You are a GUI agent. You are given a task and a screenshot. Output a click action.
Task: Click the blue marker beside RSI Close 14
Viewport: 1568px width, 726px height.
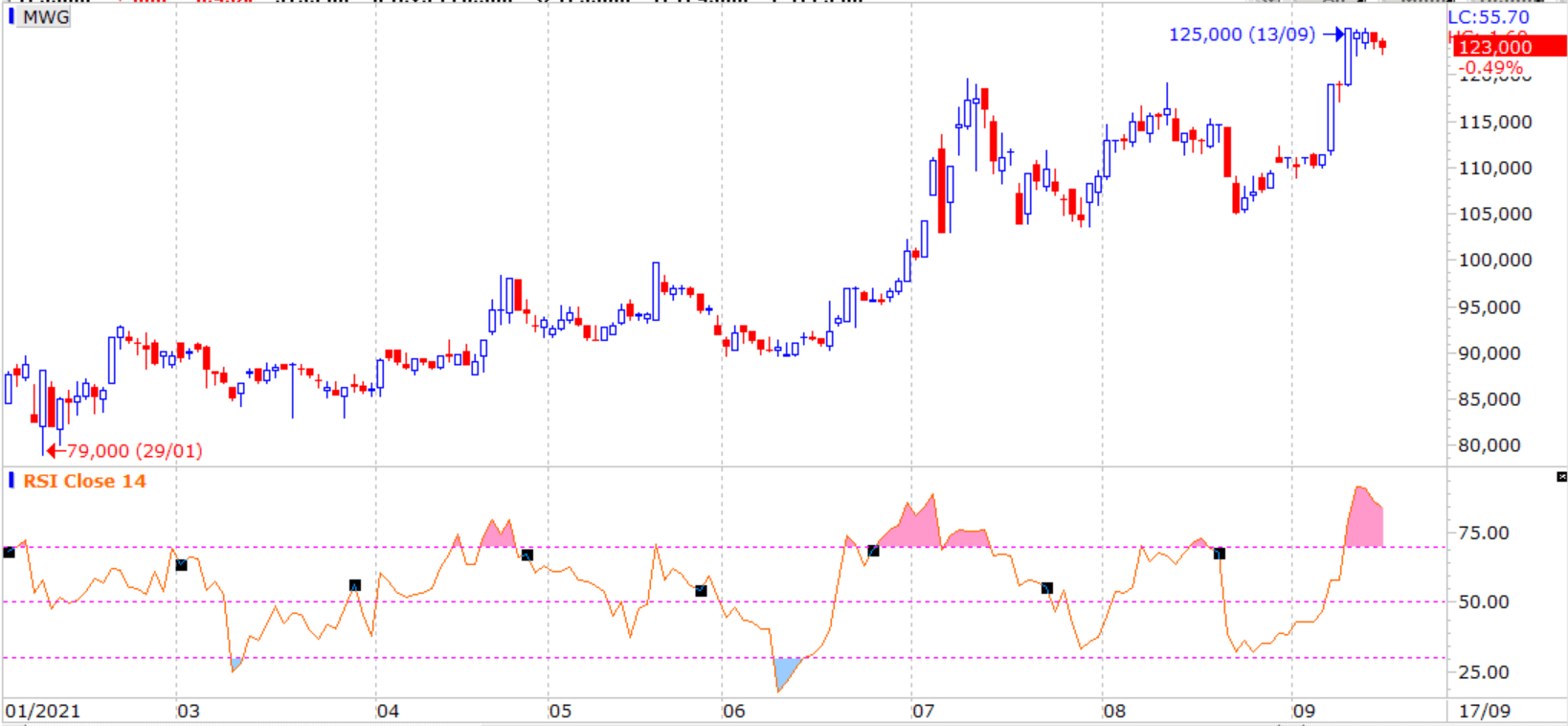[x=11, y=481]
